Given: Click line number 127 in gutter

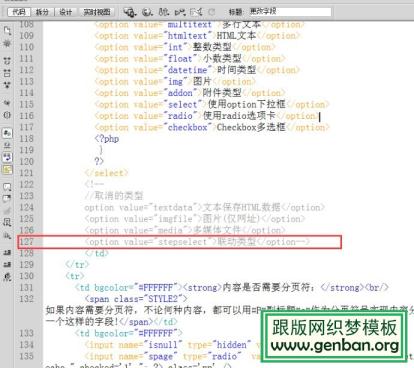Looking at the screenshot, I should click(27, 242).
